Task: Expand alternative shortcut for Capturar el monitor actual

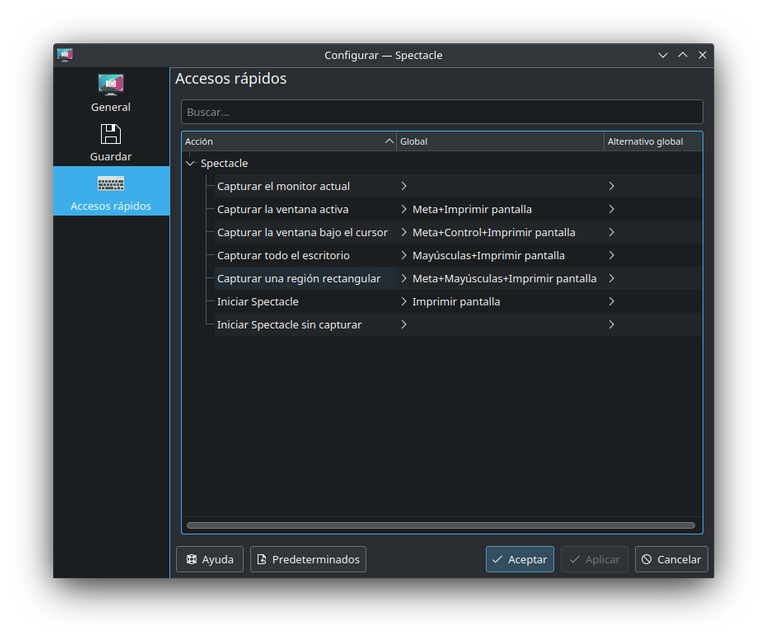Action: 611,186
